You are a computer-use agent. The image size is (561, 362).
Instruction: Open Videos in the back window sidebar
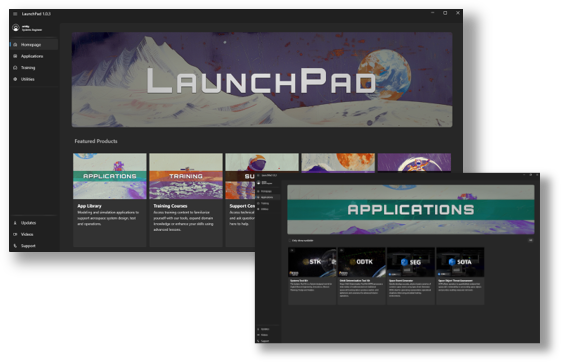tap(34, 234)
